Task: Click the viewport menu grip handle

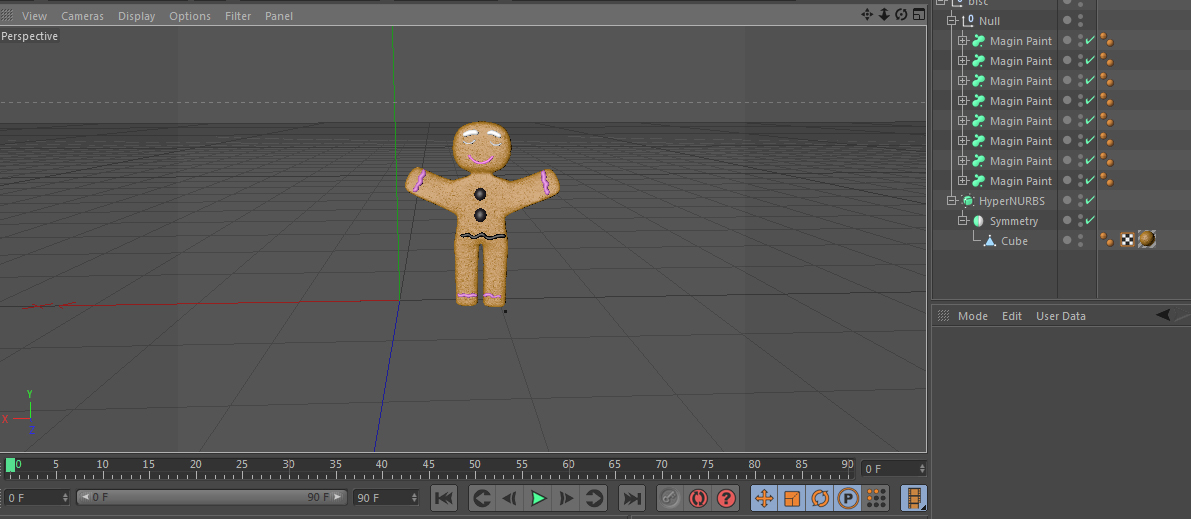Action: point(8,15)
